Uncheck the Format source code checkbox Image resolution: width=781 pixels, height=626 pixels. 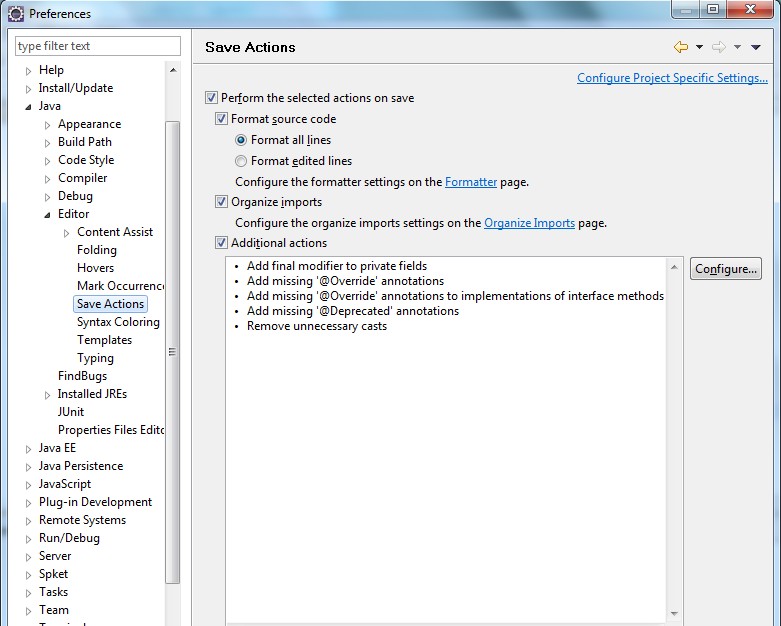click(x=222, y=119)
